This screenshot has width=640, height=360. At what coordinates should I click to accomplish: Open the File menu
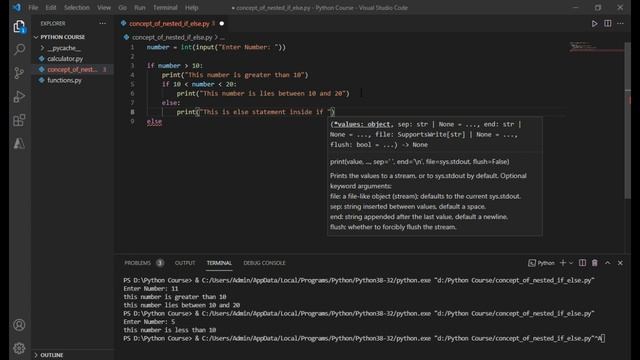(33, 7)
